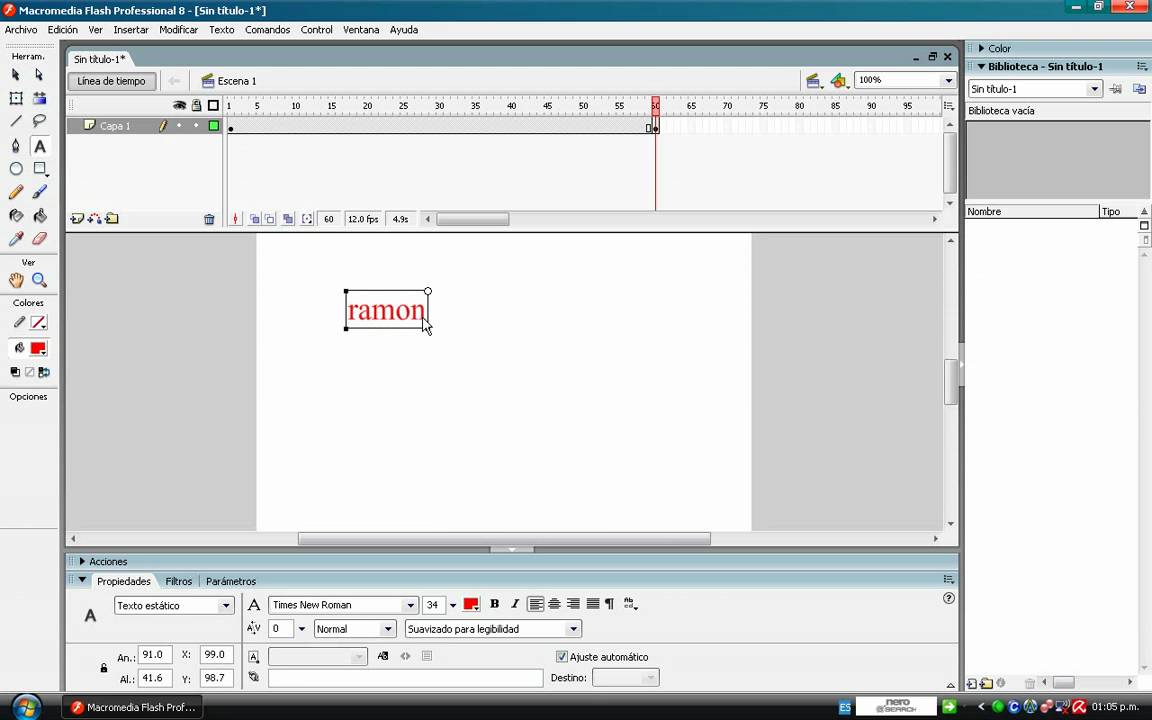Viewport: 1152px width, 720px height.
Task: Open the text fill color swatch
Action: (x=471, y=605)
